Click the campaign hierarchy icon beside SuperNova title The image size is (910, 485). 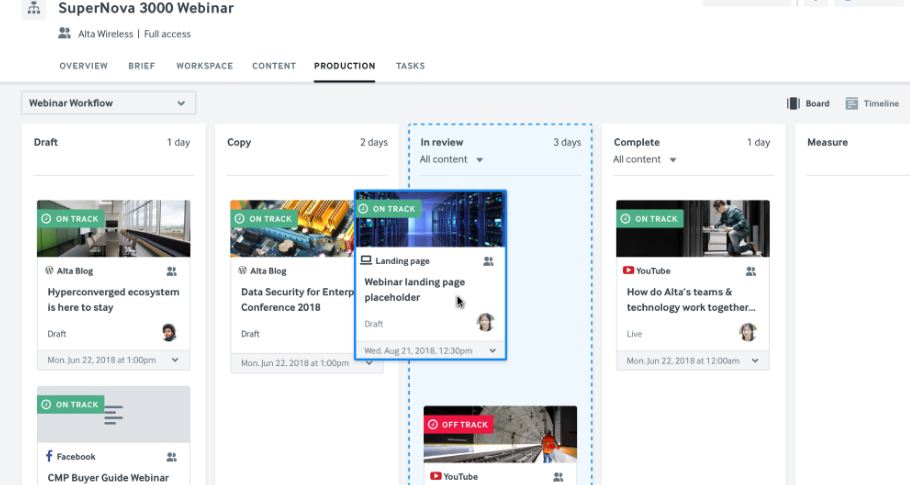coord(34,9)
